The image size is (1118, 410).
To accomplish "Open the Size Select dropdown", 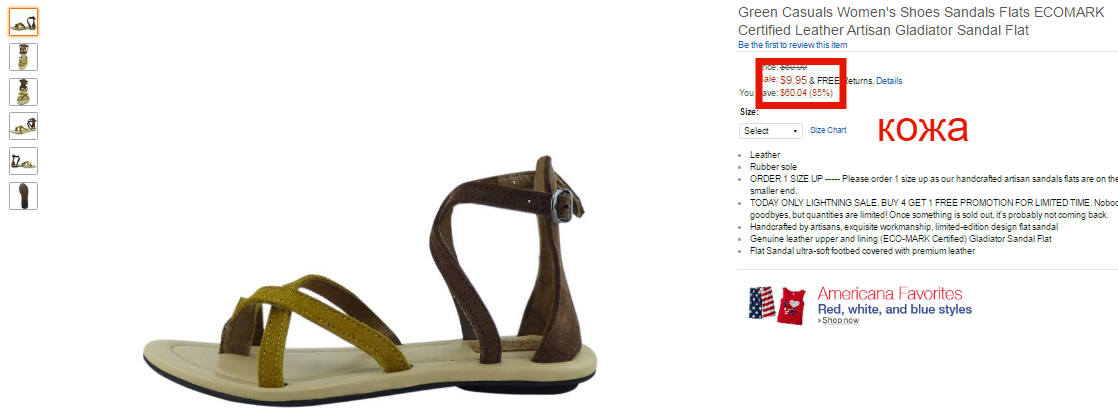I will coord(771,131).
